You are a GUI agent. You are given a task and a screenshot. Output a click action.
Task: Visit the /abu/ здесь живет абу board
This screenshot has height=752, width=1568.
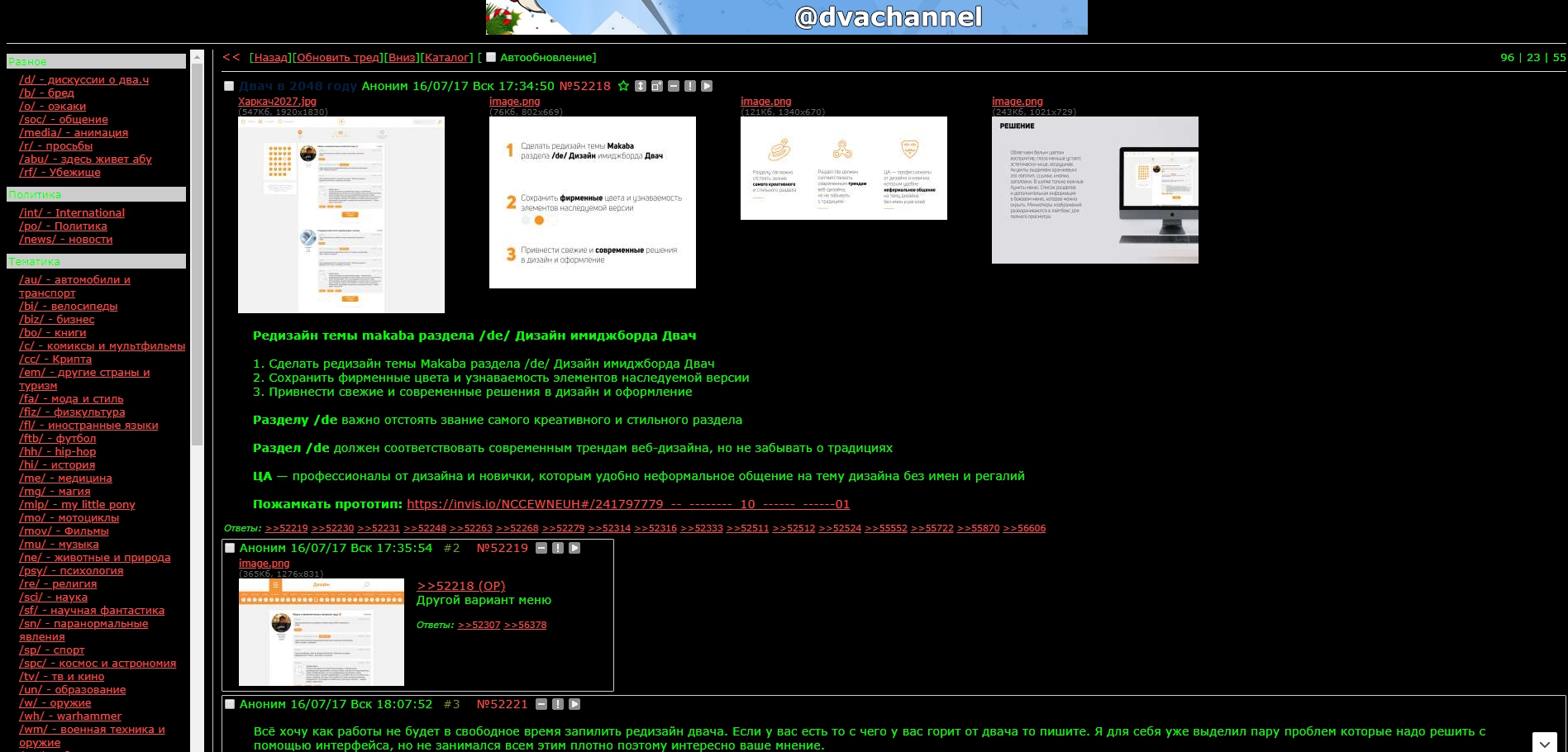tap(85, 159)
